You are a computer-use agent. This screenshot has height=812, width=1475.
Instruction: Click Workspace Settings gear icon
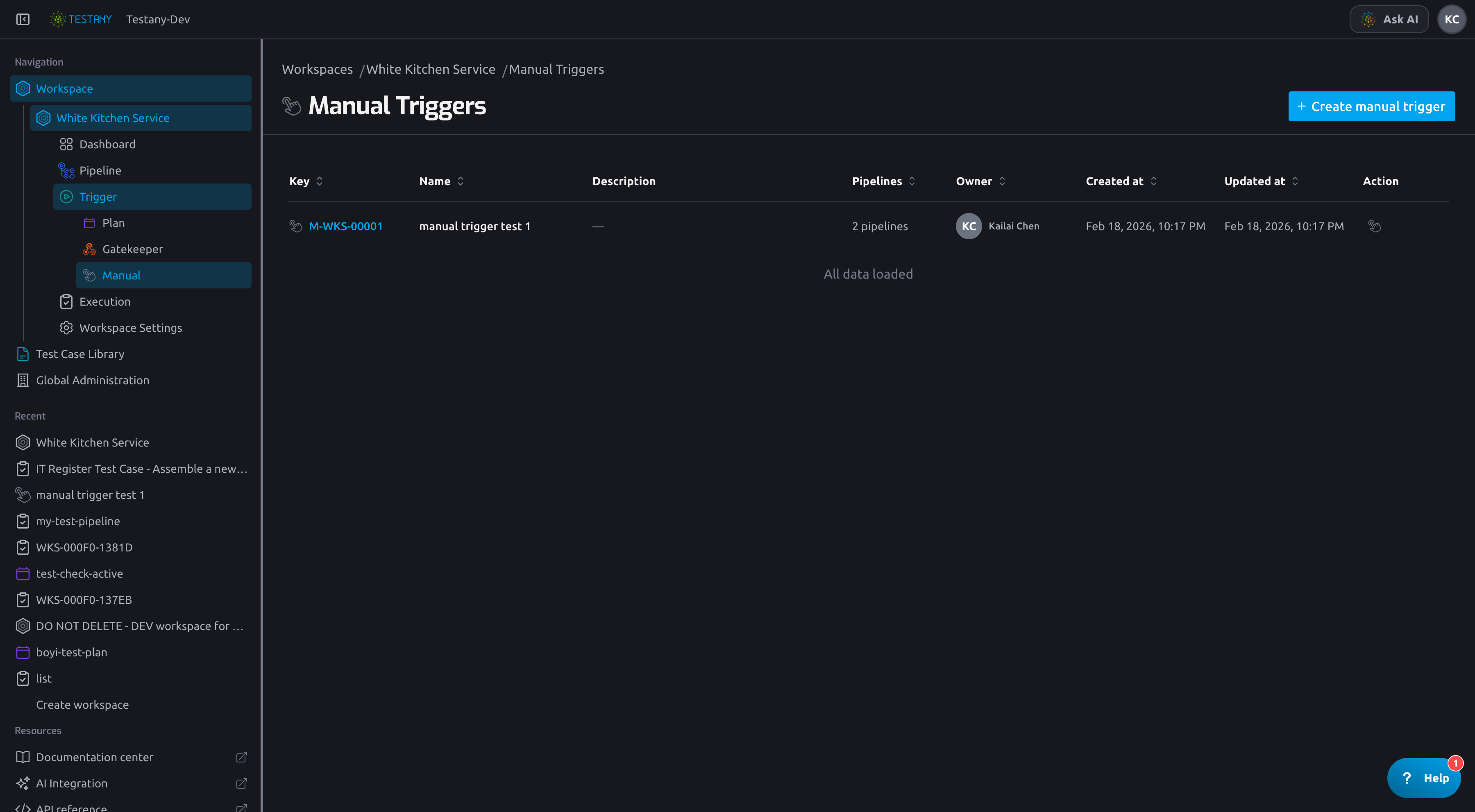point(66,328)
